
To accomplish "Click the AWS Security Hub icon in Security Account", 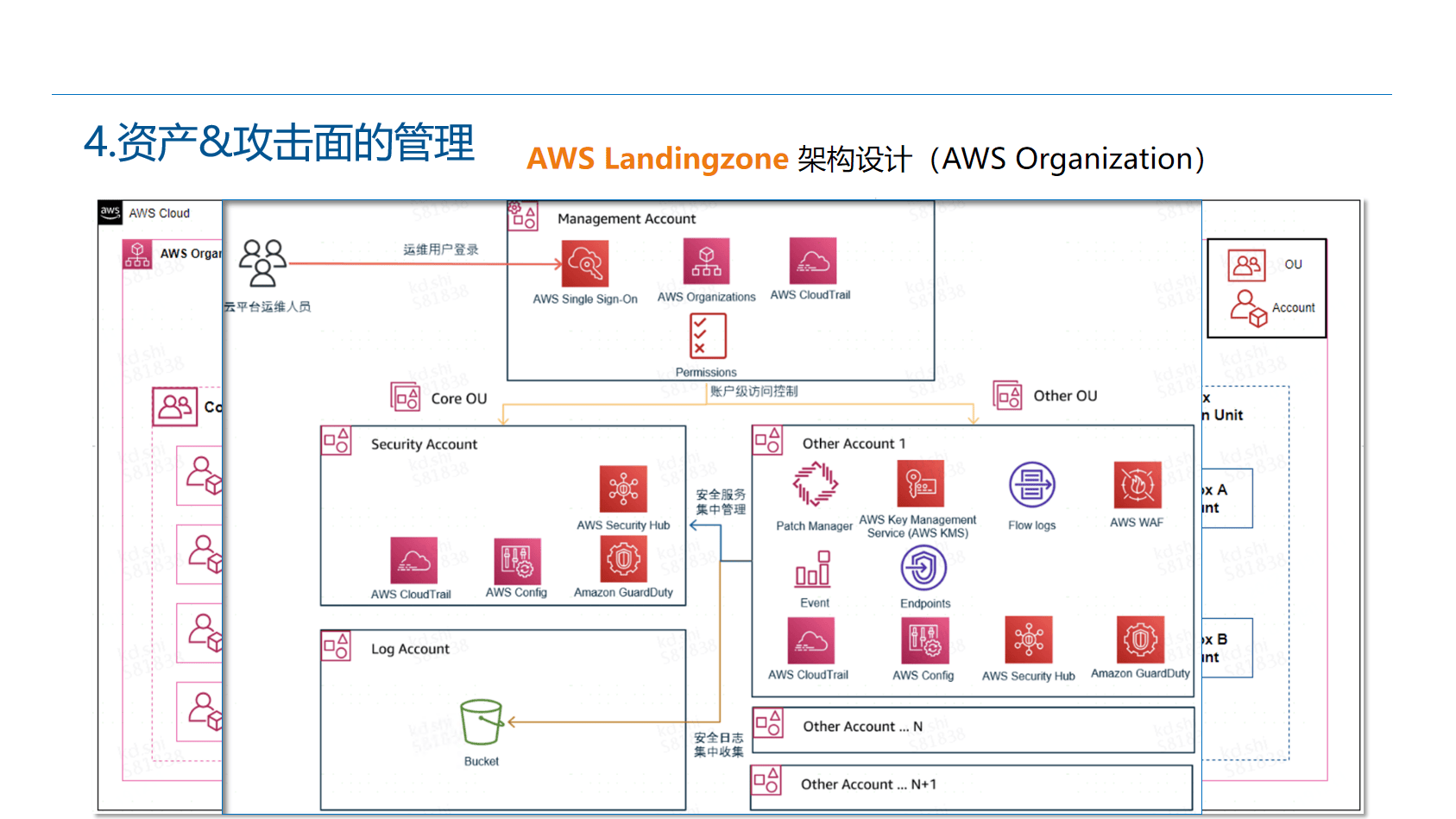I will pos(623,489).
